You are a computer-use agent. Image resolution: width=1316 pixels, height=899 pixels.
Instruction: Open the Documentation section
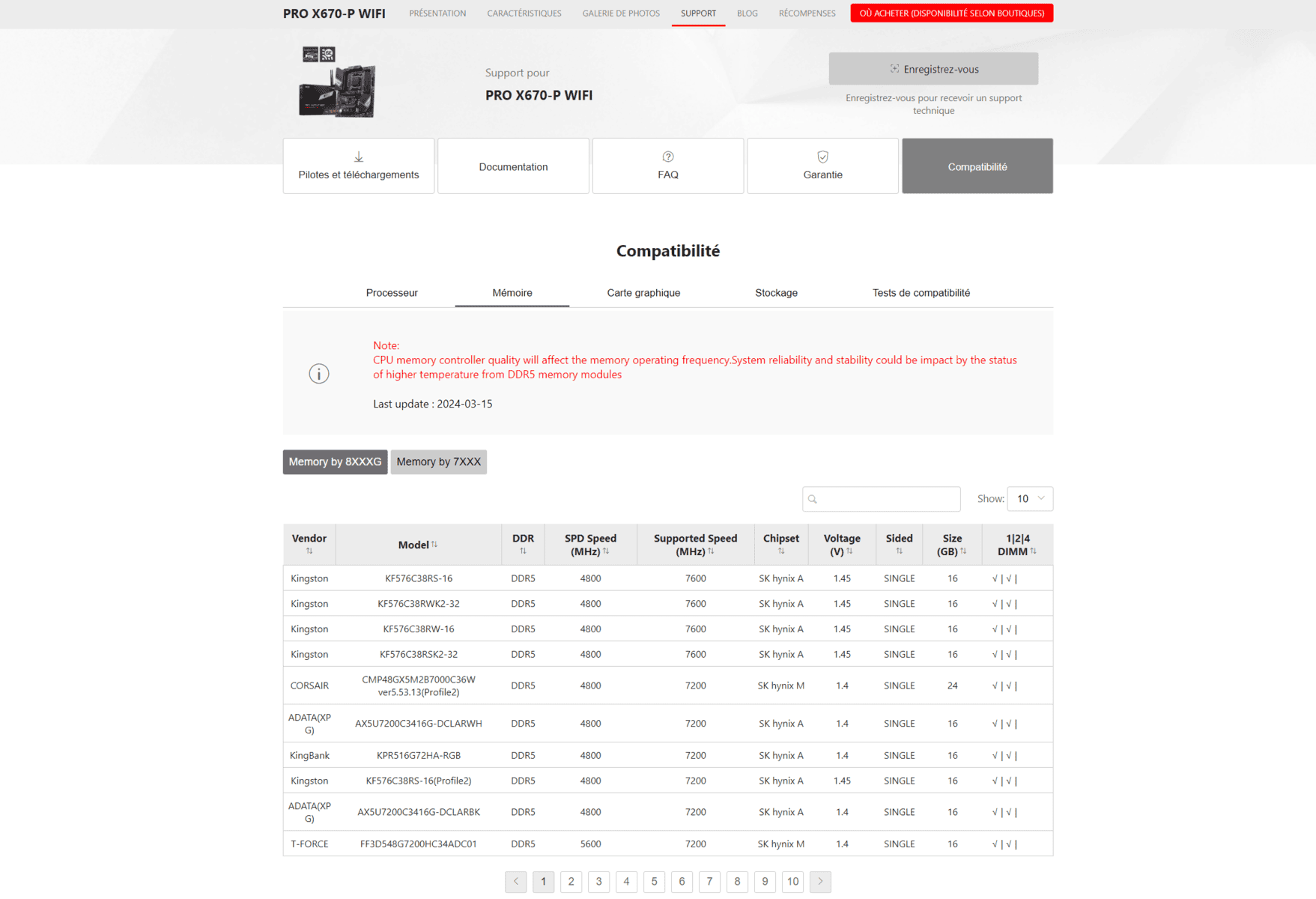pos(513,166)
